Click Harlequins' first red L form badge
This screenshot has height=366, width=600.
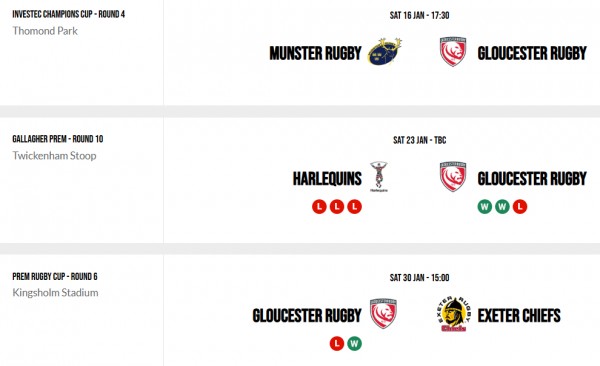pos(319,207)
